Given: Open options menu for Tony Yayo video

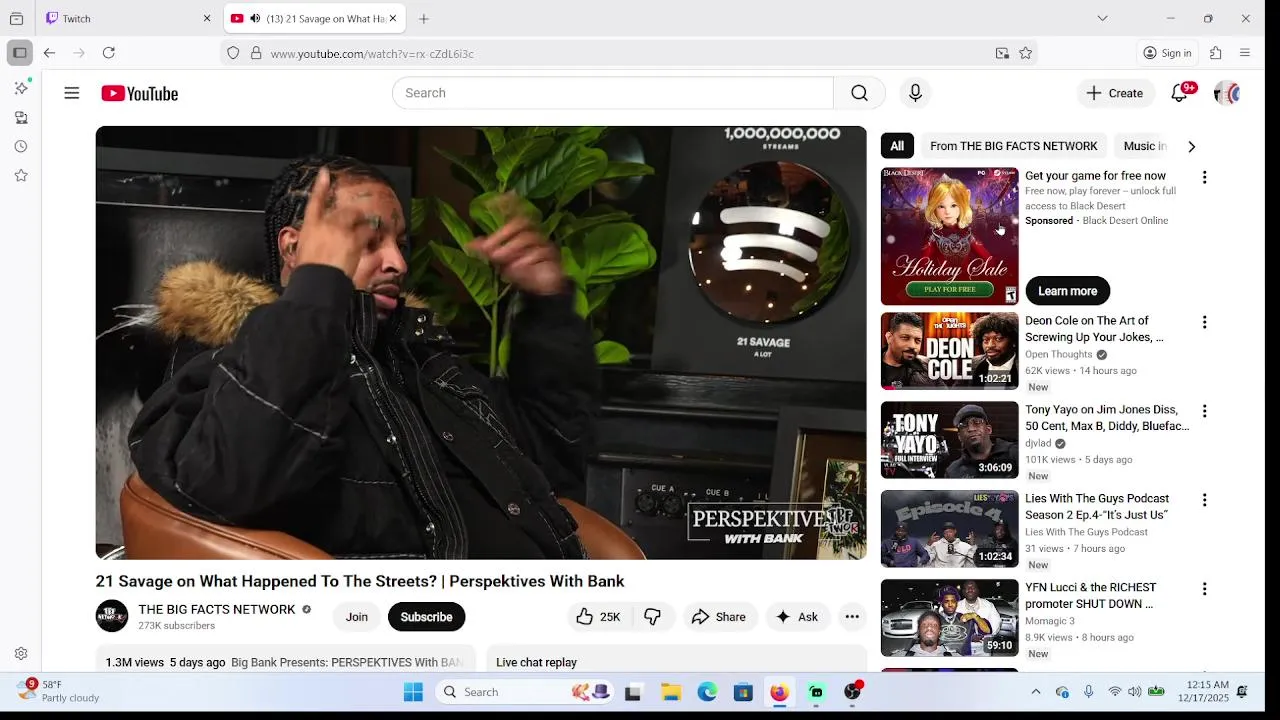Looking at the screenshot, I should pos(1204,411).
